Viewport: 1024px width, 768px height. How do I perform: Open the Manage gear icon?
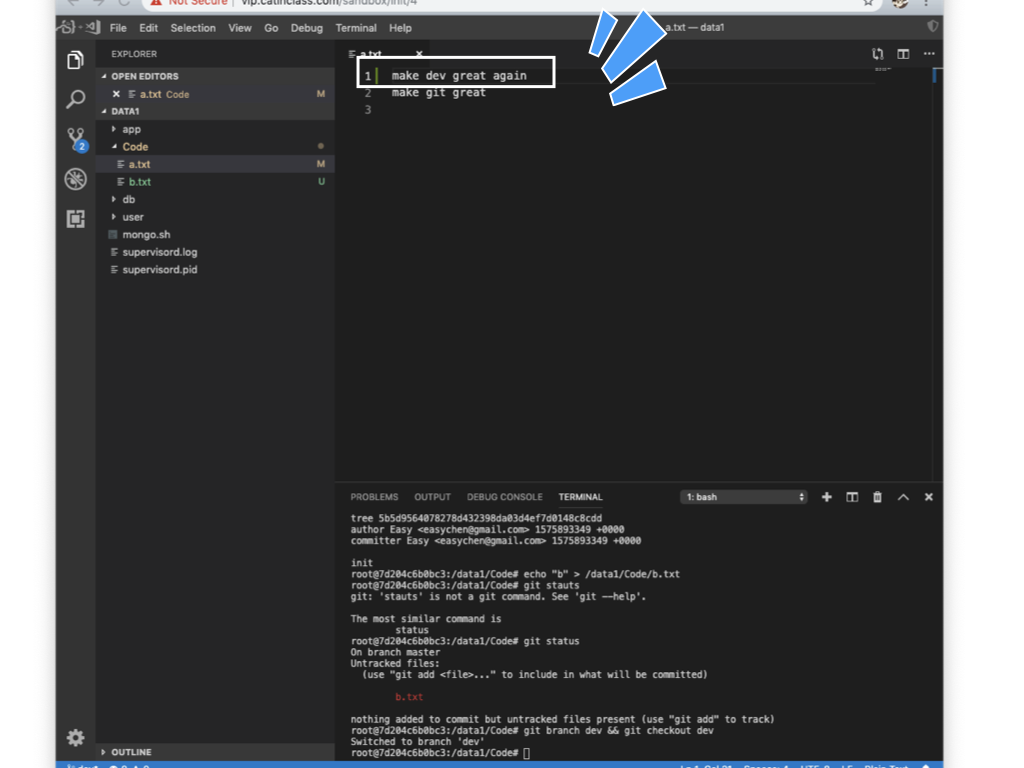point(75,738)
